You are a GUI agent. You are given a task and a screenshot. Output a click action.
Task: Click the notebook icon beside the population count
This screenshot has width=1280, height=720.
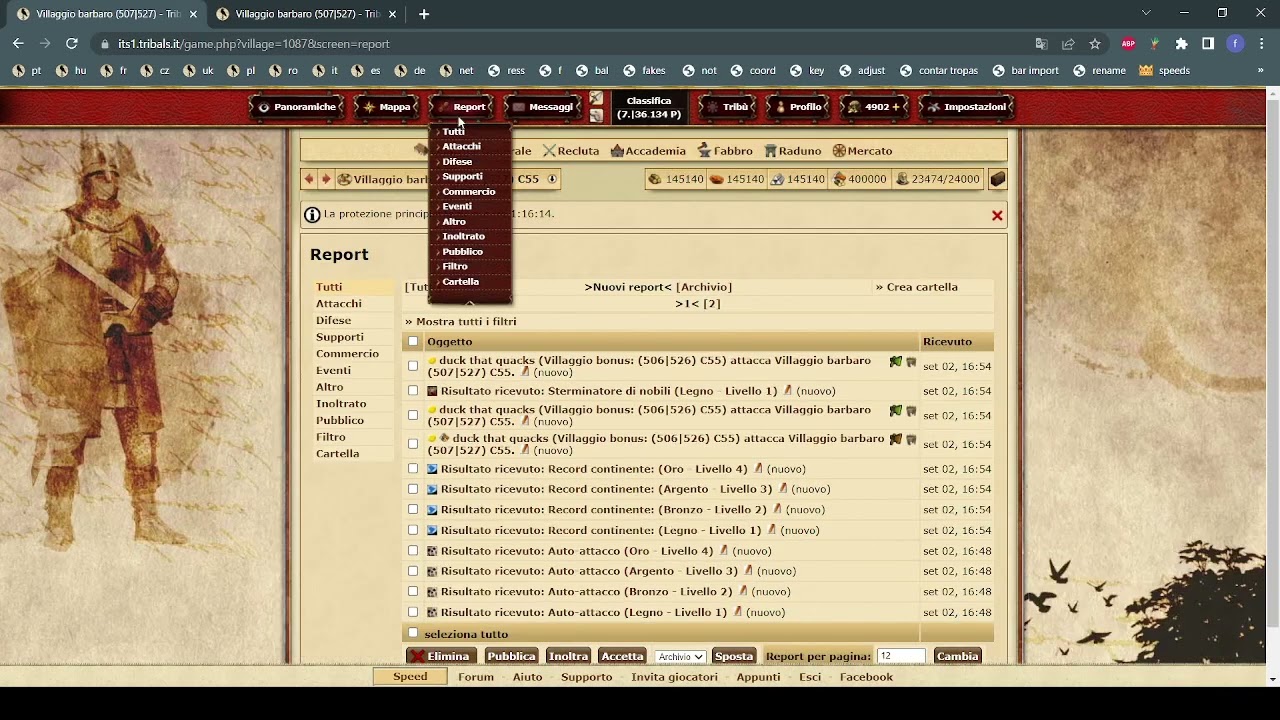997,179
